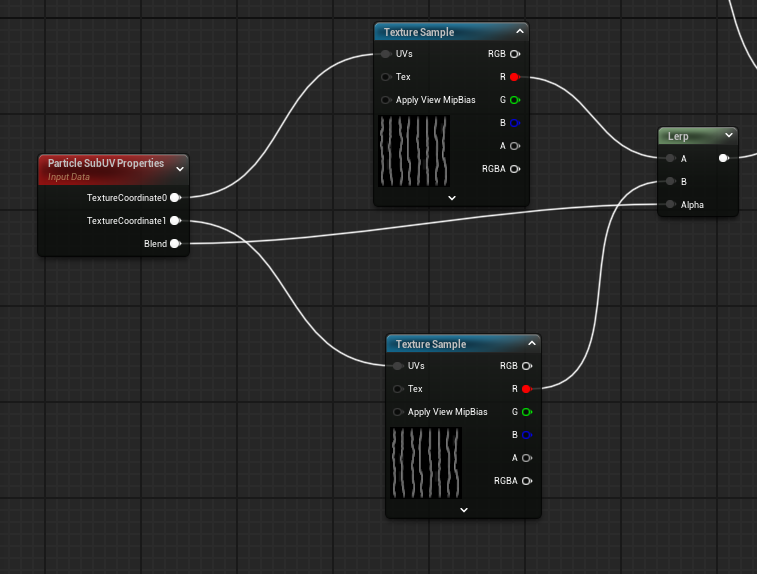Click the TextureCoordinate1 output pin
757x574 pixels.
175,221
